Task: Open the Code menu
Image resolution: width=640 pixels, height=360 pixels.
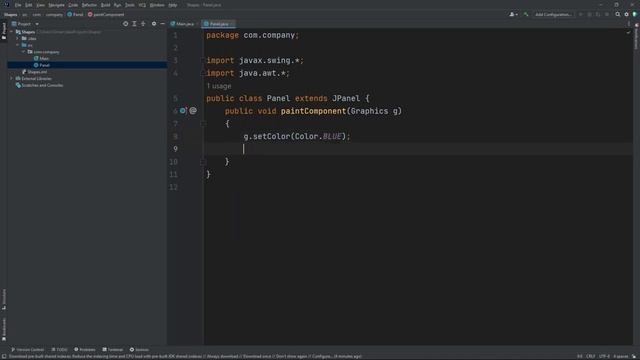Action: coord(73,5)
